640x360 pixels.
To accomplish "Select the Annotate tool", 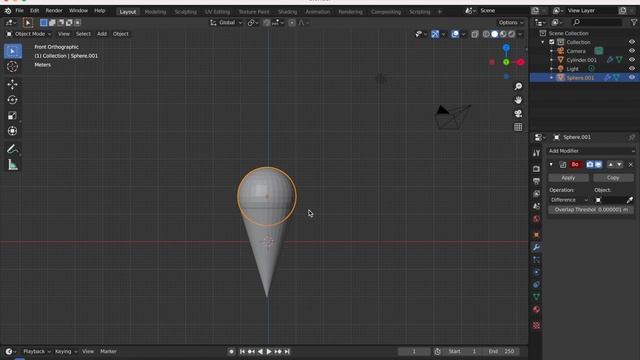I will (x=12, y=149).
